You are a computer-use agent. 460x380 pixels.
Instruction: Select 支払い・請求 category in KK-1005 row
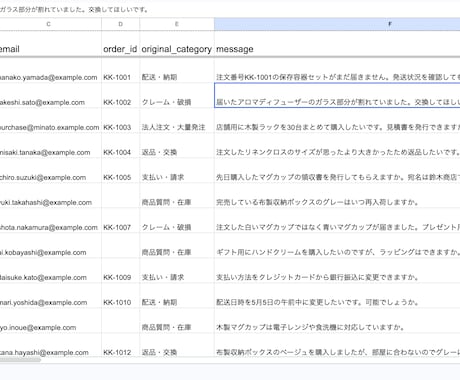[x=177, y=171]
